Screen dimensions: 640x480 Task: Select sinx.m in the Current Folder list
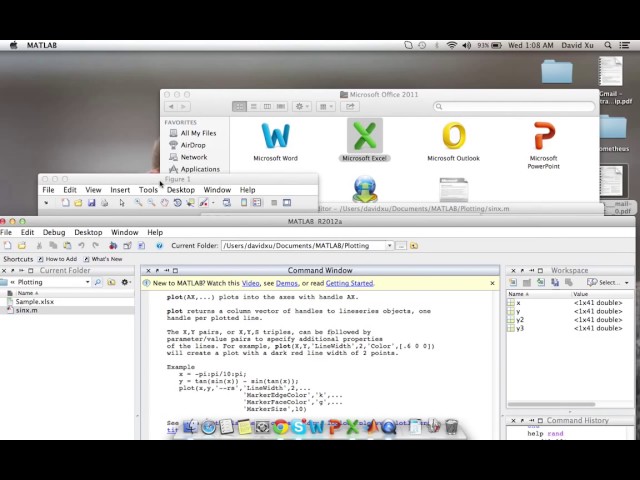[x=27, y=310]
